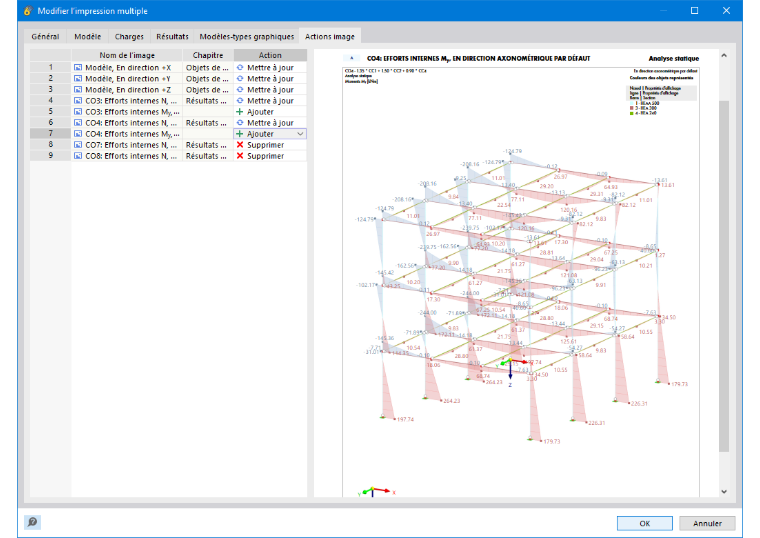
Task: Click the Action column header
Action: coord(270,55)
